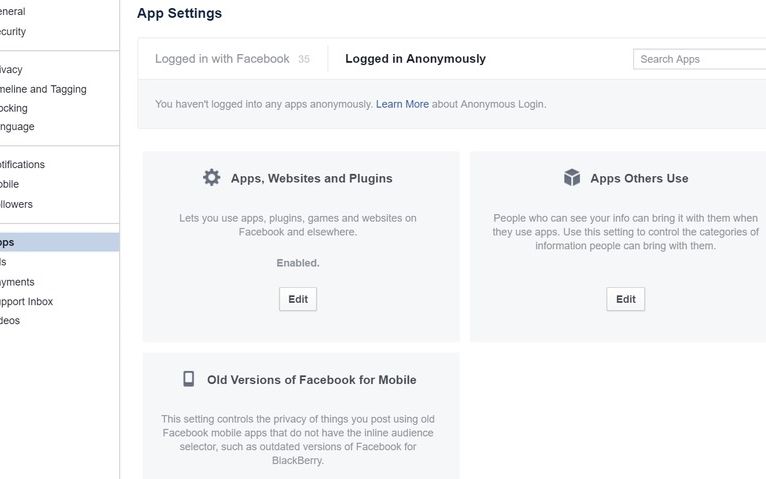Navigate to Blocking settings

(x=13, y=108)
